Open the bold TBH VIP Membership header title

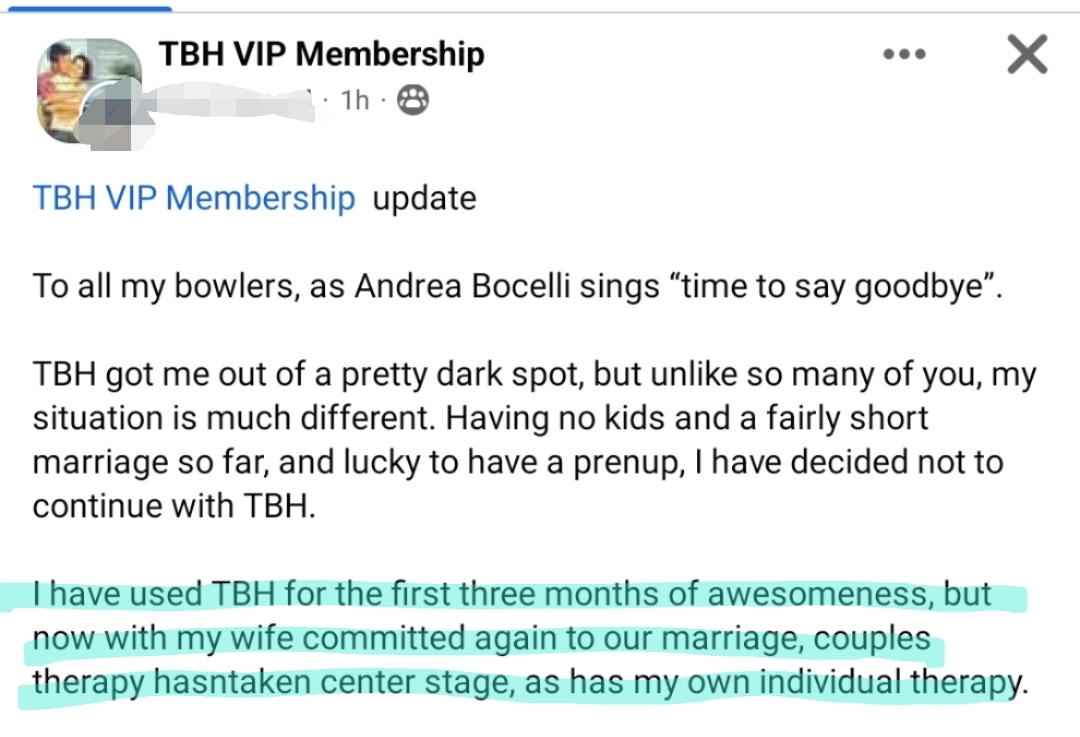point(321,54)
